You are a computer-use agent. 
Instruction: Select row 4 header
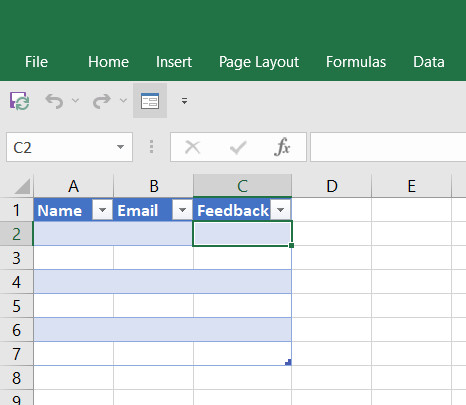(16, 282)
